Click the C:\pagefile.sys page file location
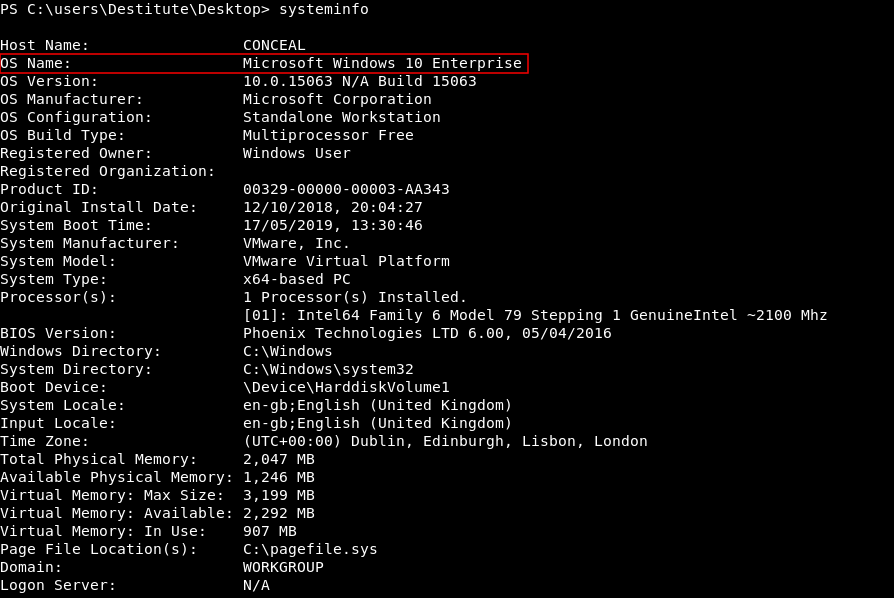894x598 pixels. coord(310,549)
